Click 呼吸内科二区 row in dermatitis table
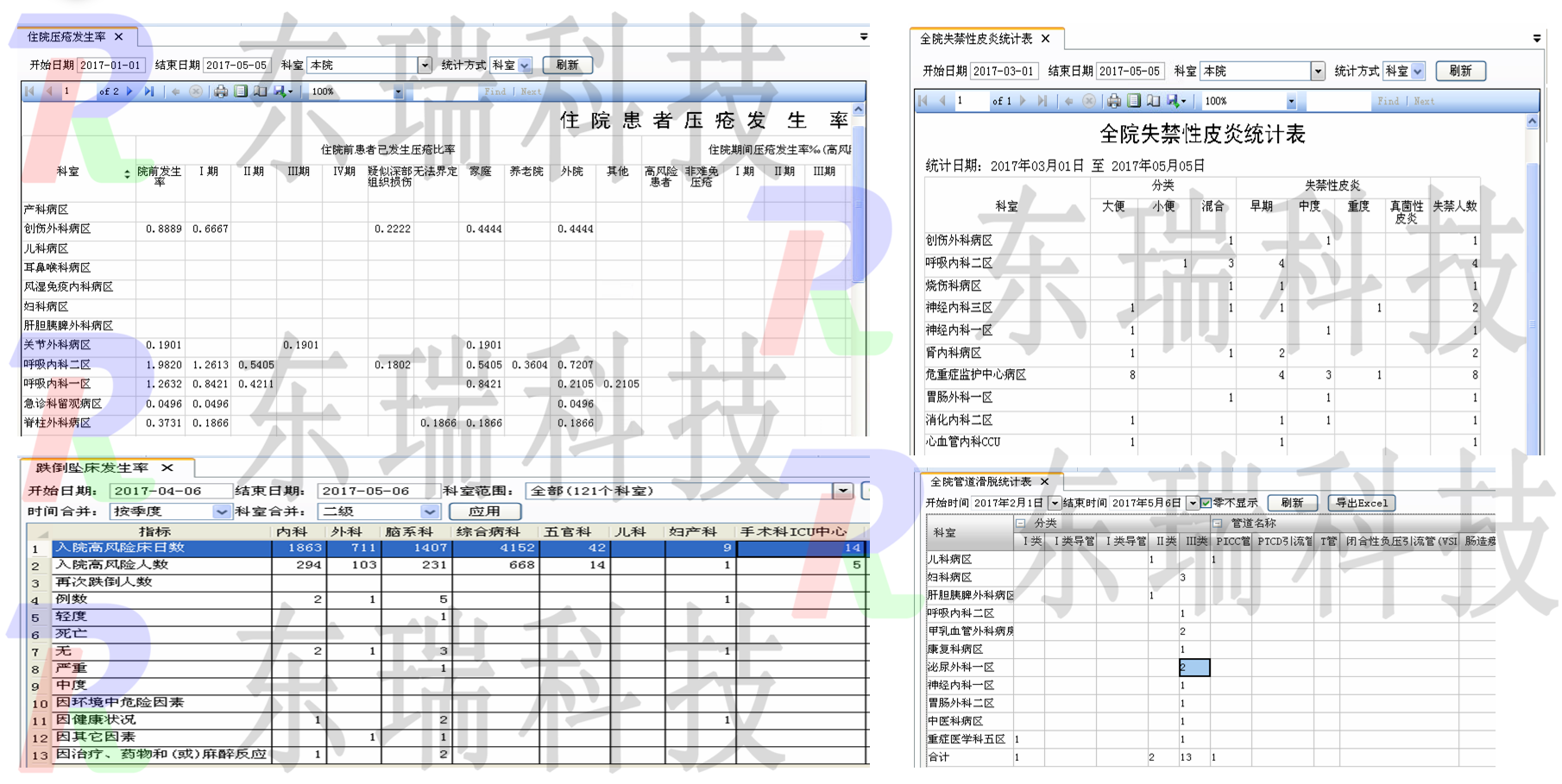The image size is (1562, 784). pyautogui.click(x=1201, y=263)
